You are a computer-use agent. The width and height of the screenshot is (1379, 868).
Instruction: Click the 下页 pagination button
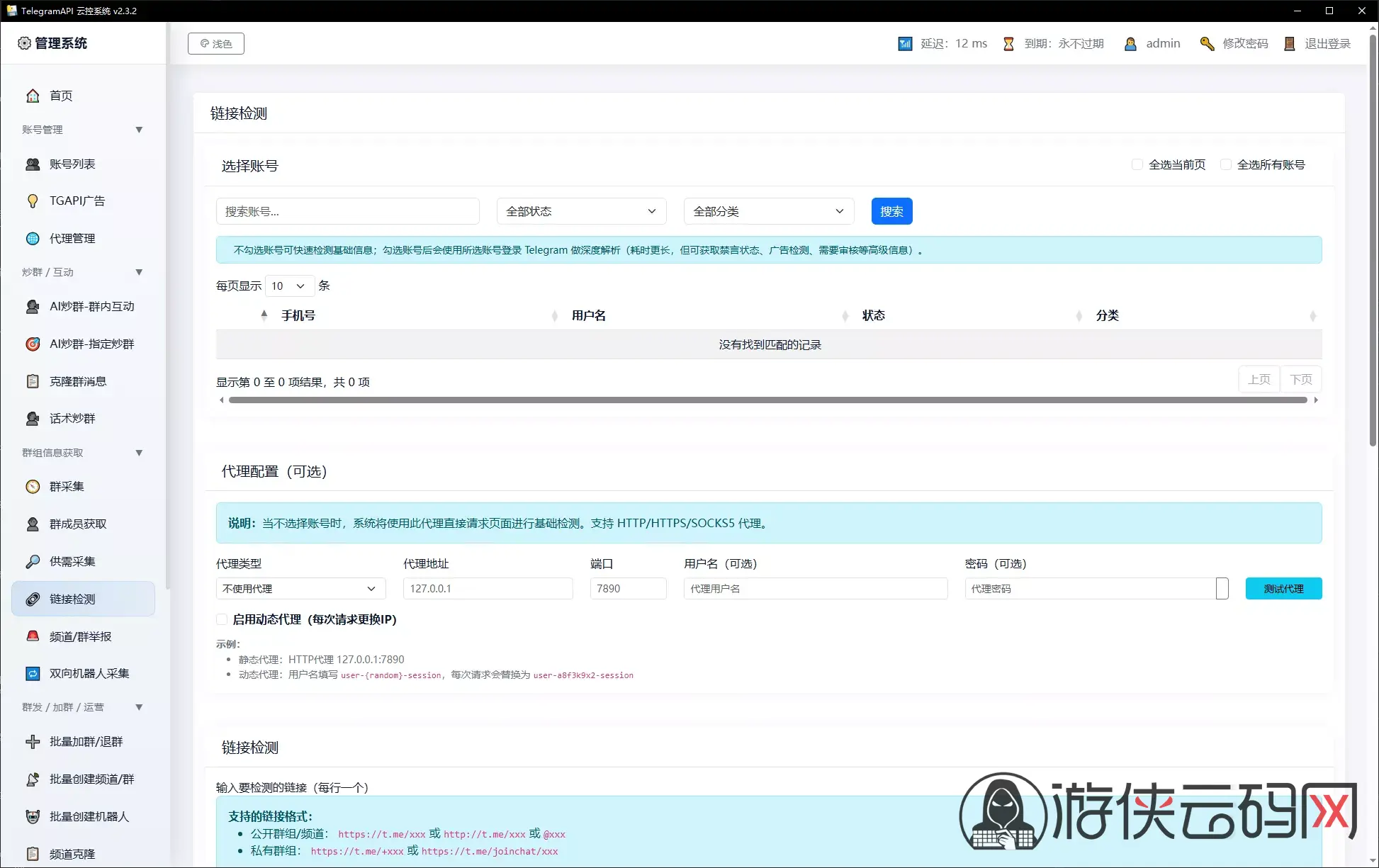tap(1300, 380)
